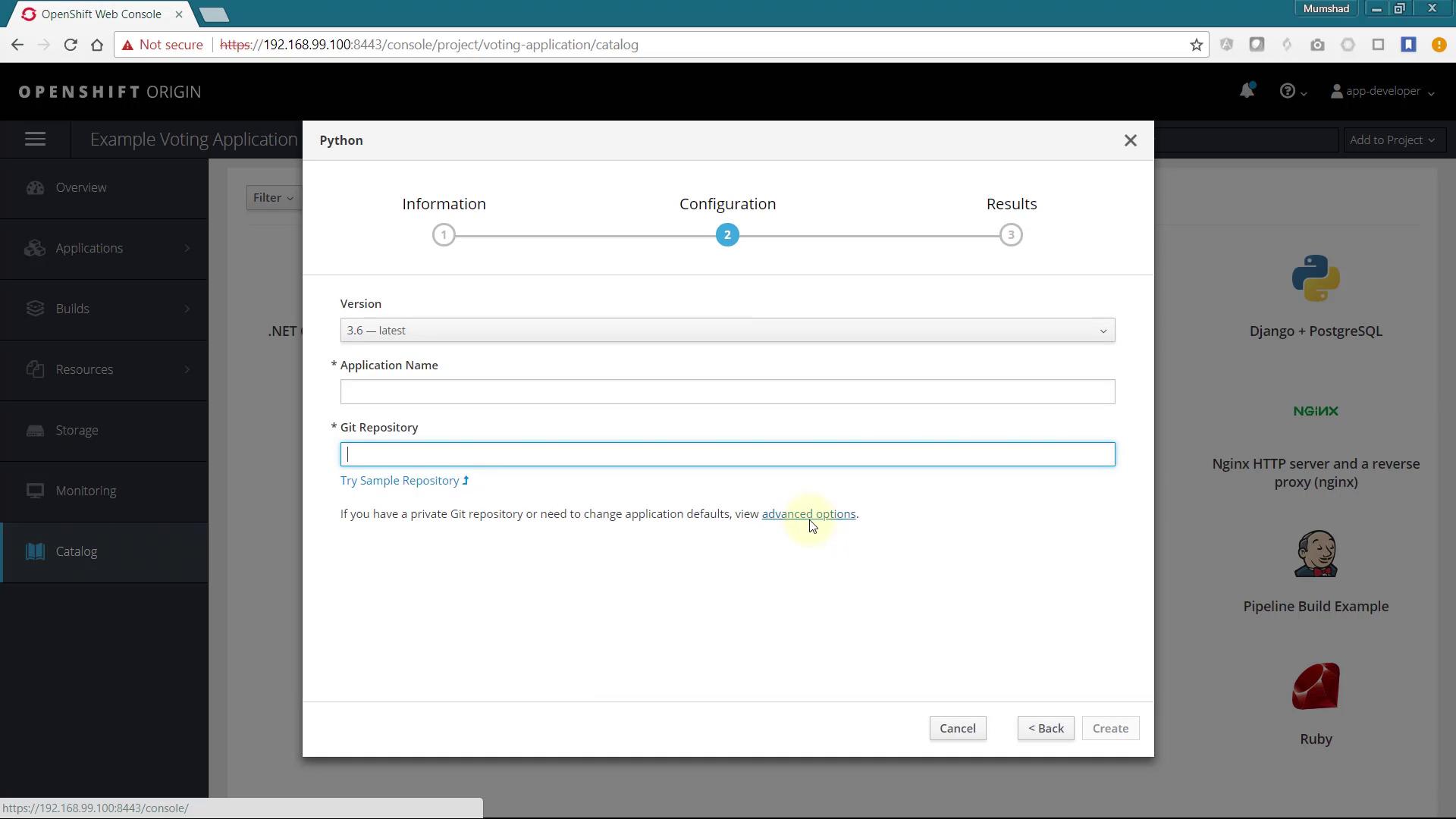The height and width of the screenshot is (819, 1456).
Task: Open the app-developer user menu
Action: tap(1382, 91)
